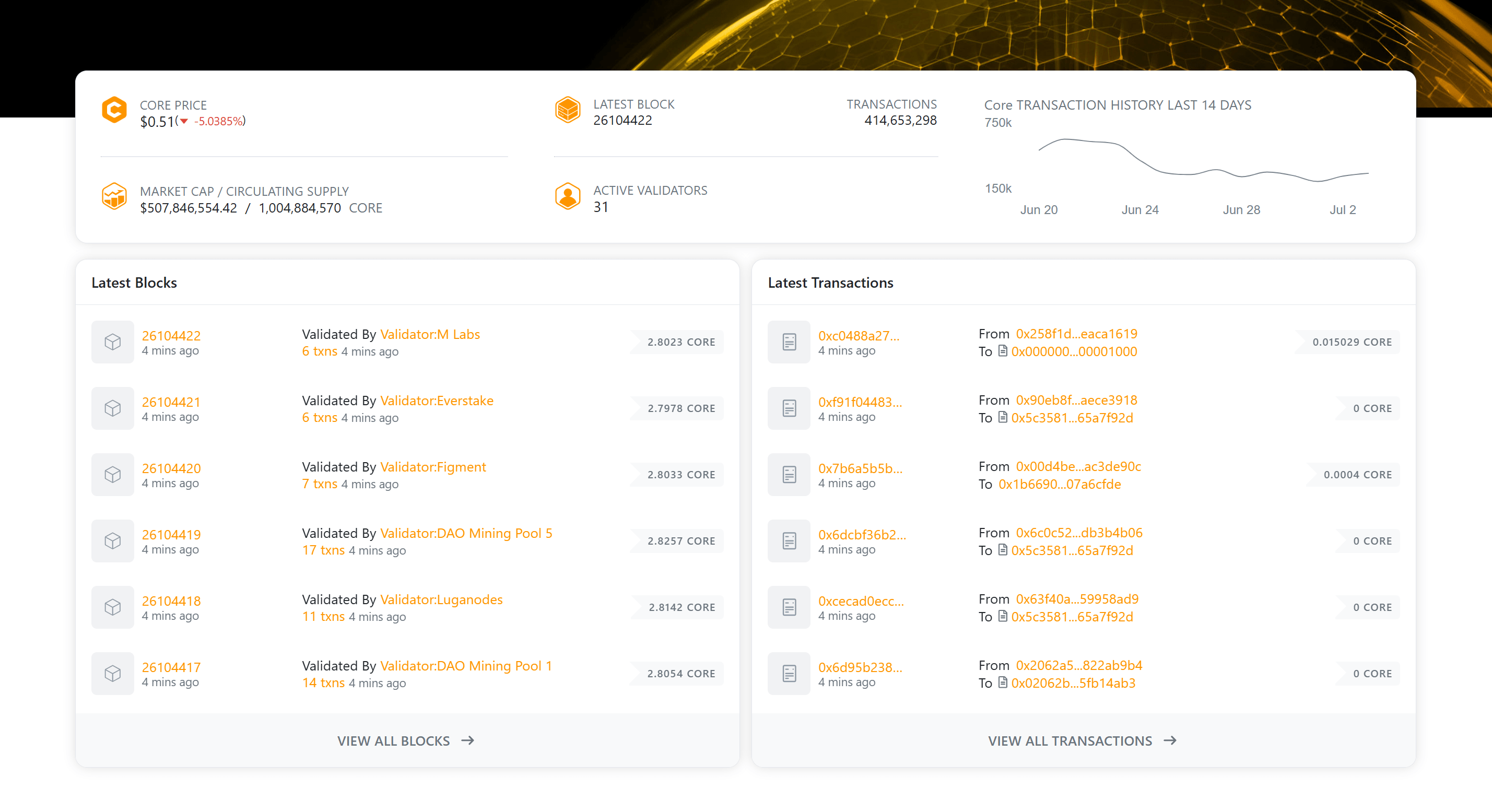
Task: Open block 26104417
Action: coord(171,667)
